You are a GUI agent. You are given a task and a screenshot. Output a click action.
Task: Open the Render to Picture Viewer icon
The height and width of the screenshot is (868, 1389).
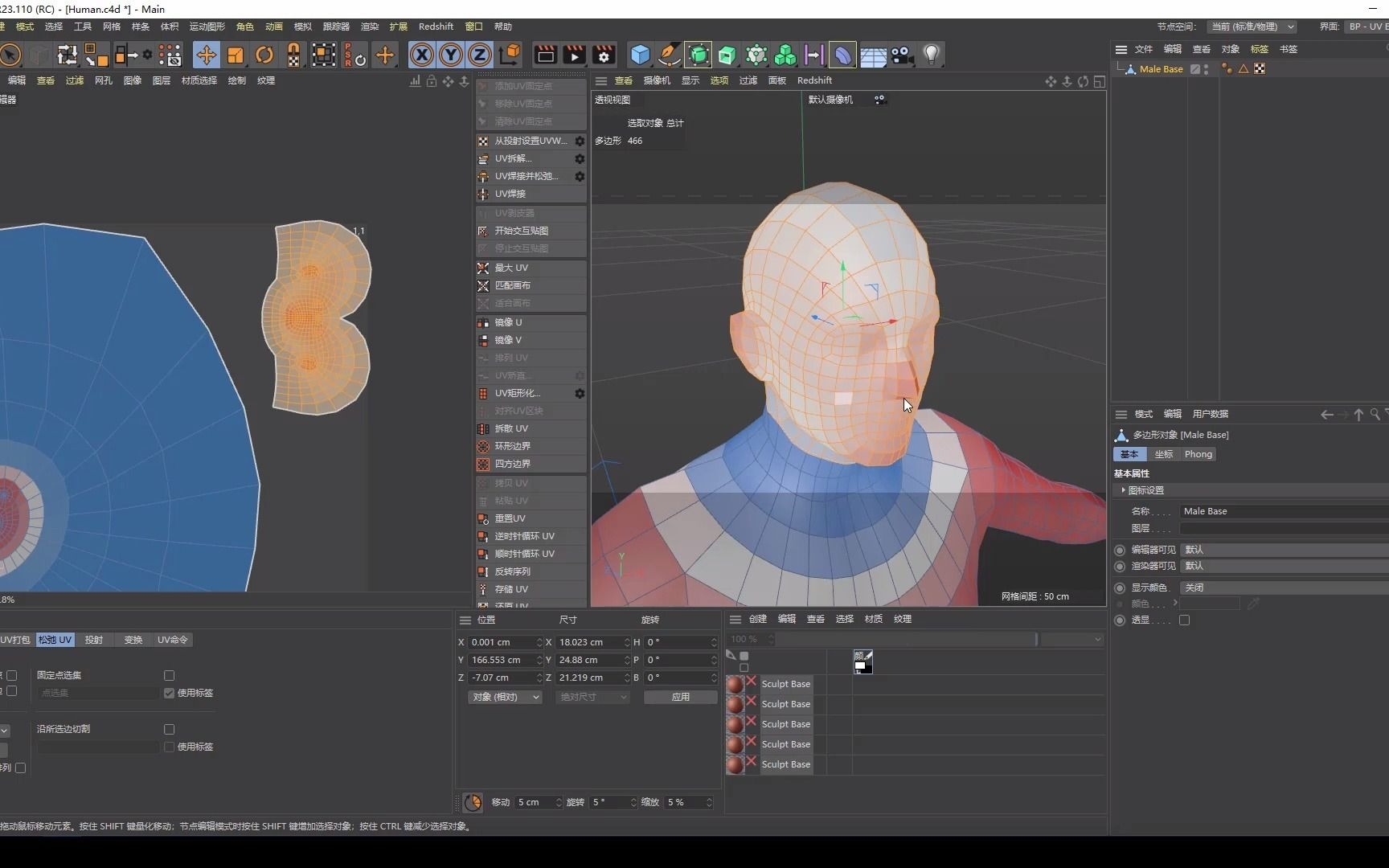click(574, 54)
